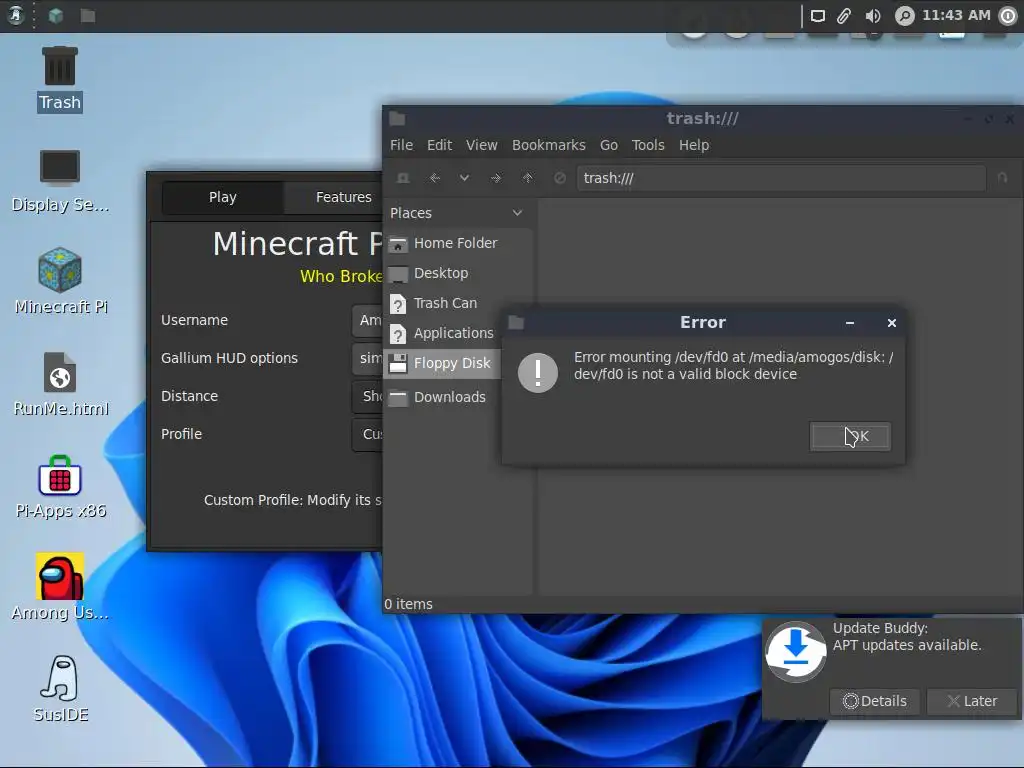Open the SusIDE desktop shortcut

click(x=60, y=689)
